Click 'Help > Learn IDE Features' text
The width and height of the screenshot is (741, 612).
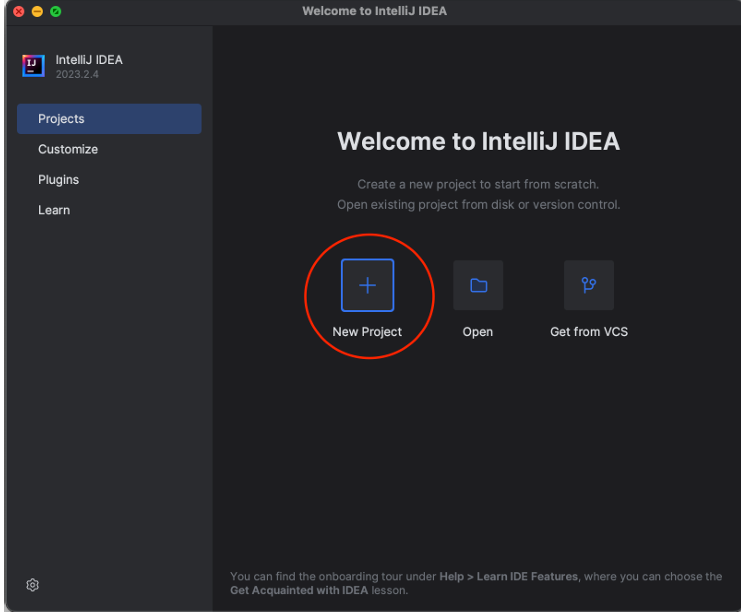click(508, 577)
